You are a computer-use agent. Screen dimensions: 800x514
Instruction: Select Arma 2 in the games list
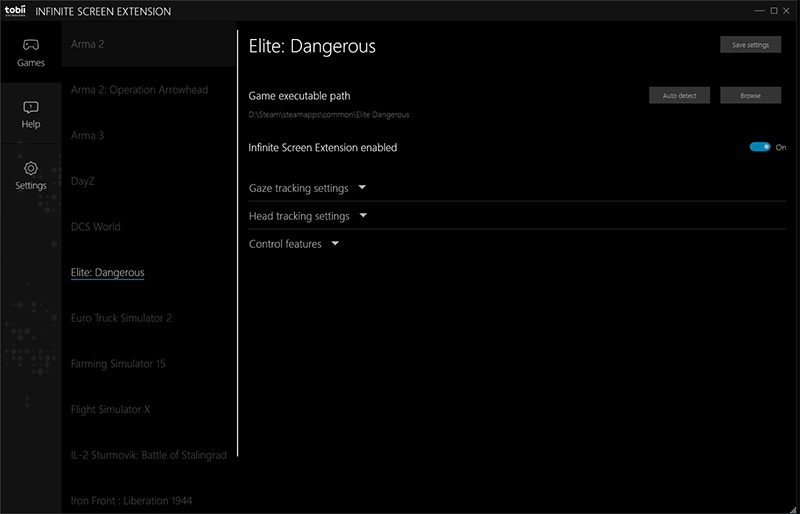pyautogui.click(x=148, y=44)
